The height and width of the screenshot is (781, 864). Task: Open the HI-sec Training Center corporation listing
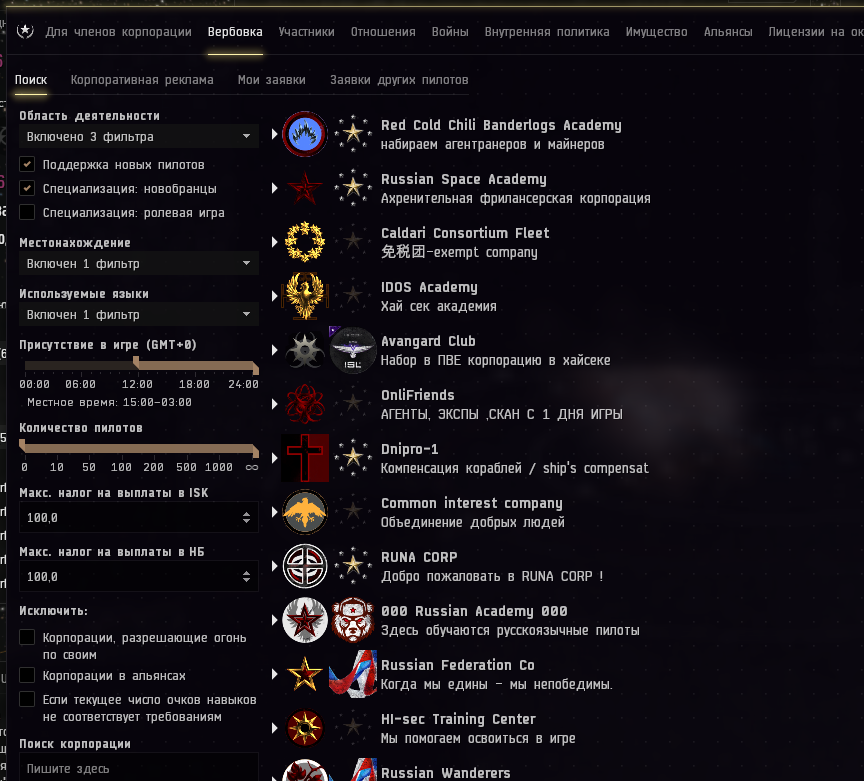pyautogui.click(x=458, y=728)
